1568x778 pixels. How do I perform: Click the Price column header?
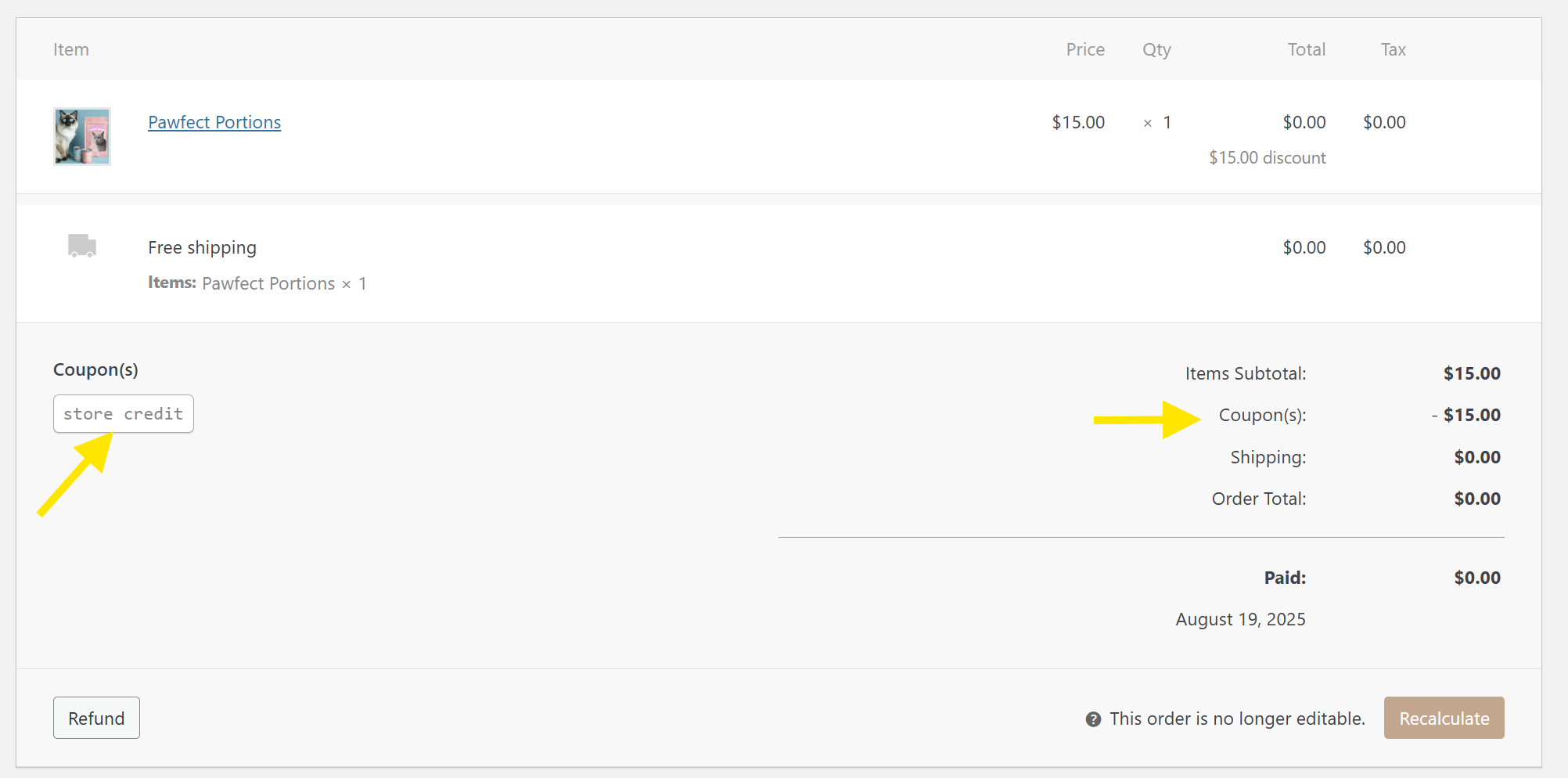1085,49
